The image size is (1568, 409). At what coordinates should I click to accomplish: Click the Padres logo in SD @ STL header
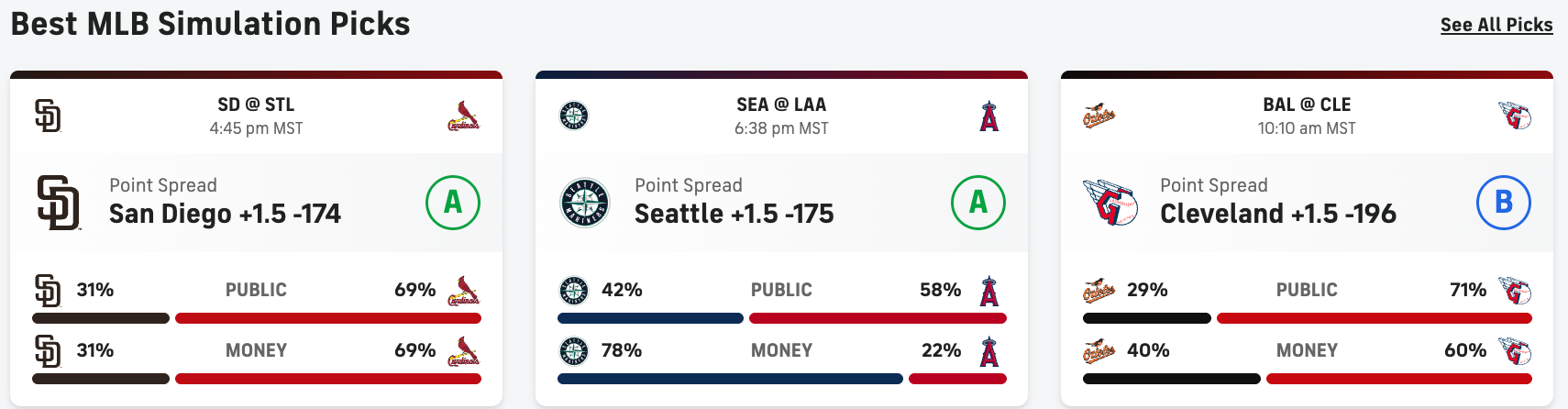point(48,116)
